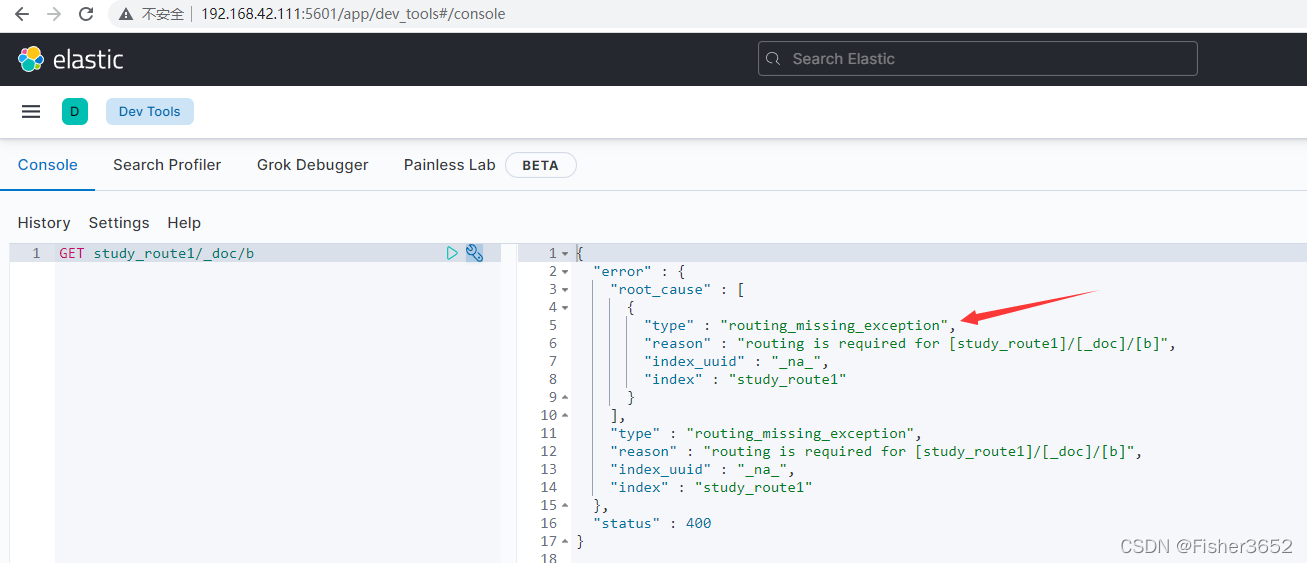The width and height of the screenshot is (1307, 563).
Task: Click the insecure-site warning triangle icon
Action: (126, 14)
